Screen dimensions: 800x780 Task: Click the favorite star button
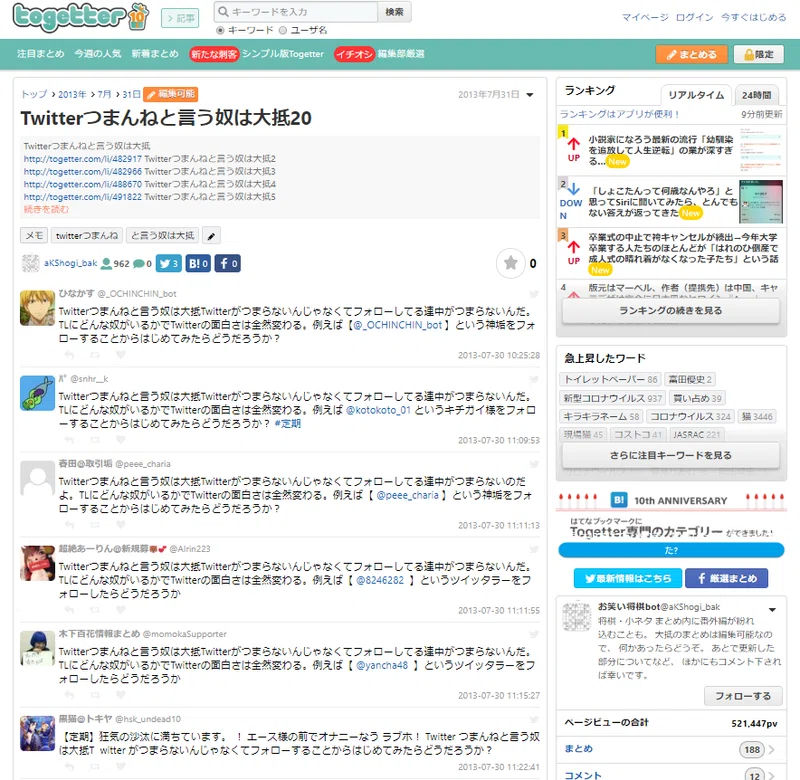pos(511,263)
